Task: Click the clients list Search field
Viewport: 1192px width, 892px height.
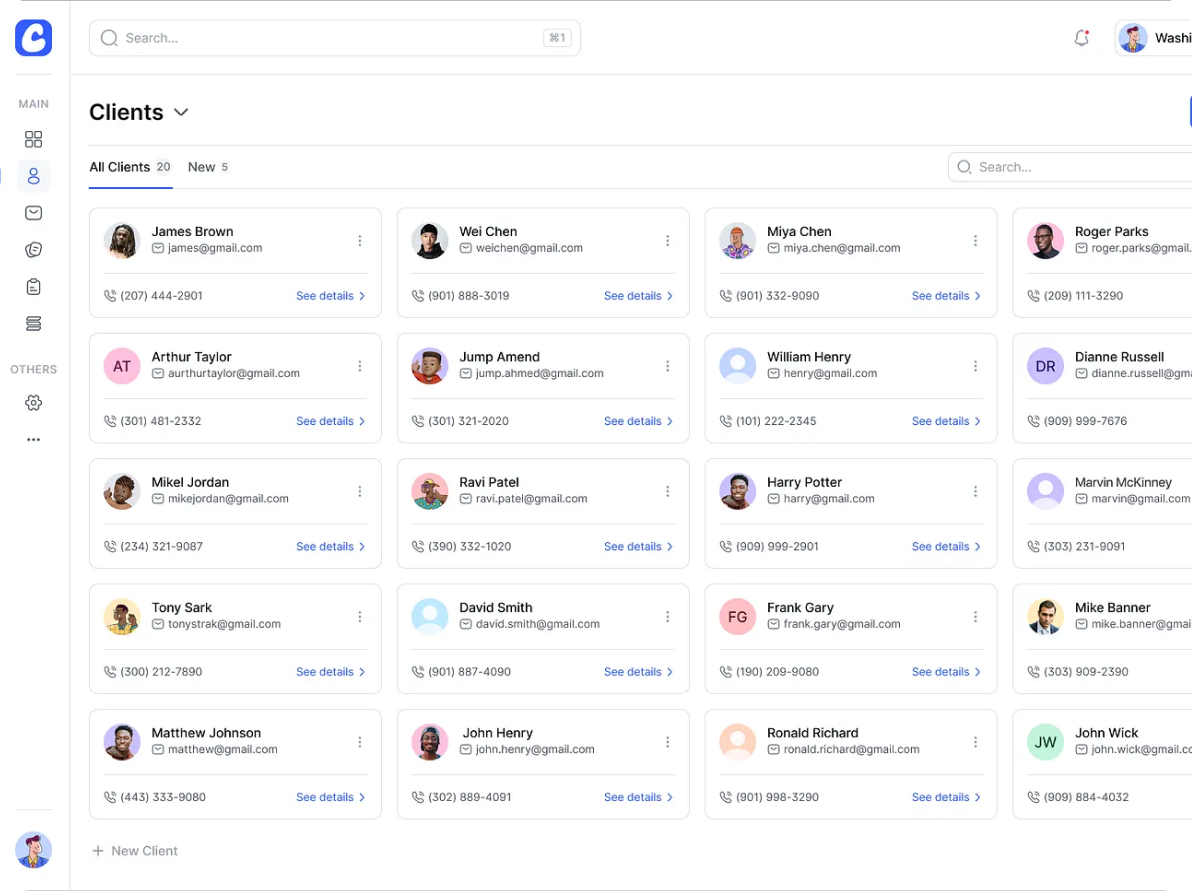Action: click(x=1070, y=167)
